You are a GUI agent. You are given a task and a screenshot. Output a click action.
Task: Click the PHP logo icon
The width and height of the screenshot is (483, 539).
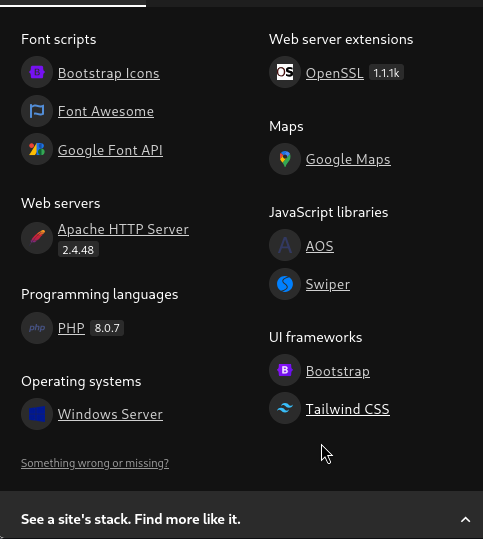[37, 328]
